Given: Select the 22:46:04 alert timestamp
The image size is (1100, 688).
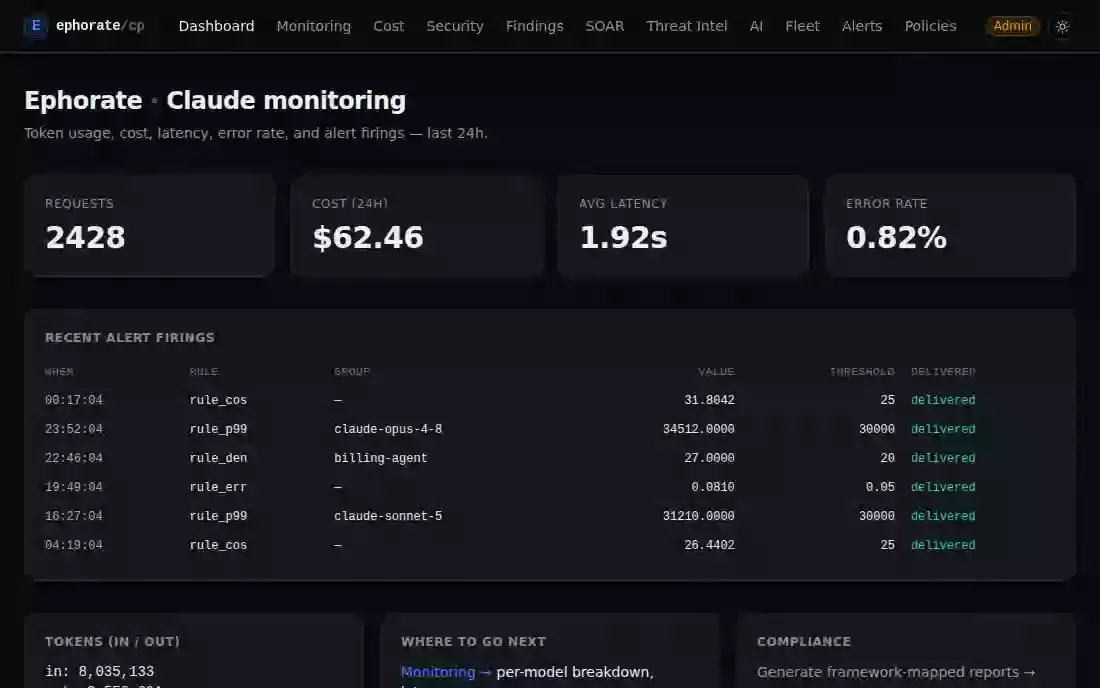Looking at the screenshot, I should click(74, 458).
